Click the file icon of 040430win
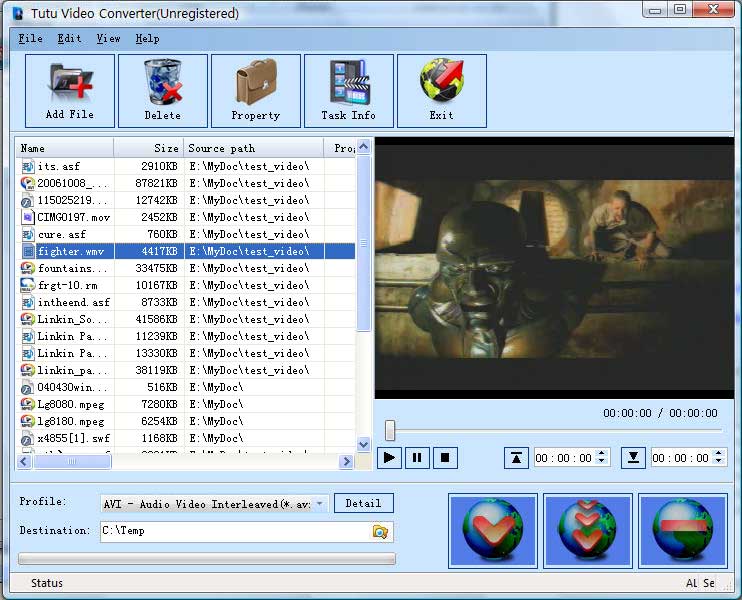 coord(27,388)
